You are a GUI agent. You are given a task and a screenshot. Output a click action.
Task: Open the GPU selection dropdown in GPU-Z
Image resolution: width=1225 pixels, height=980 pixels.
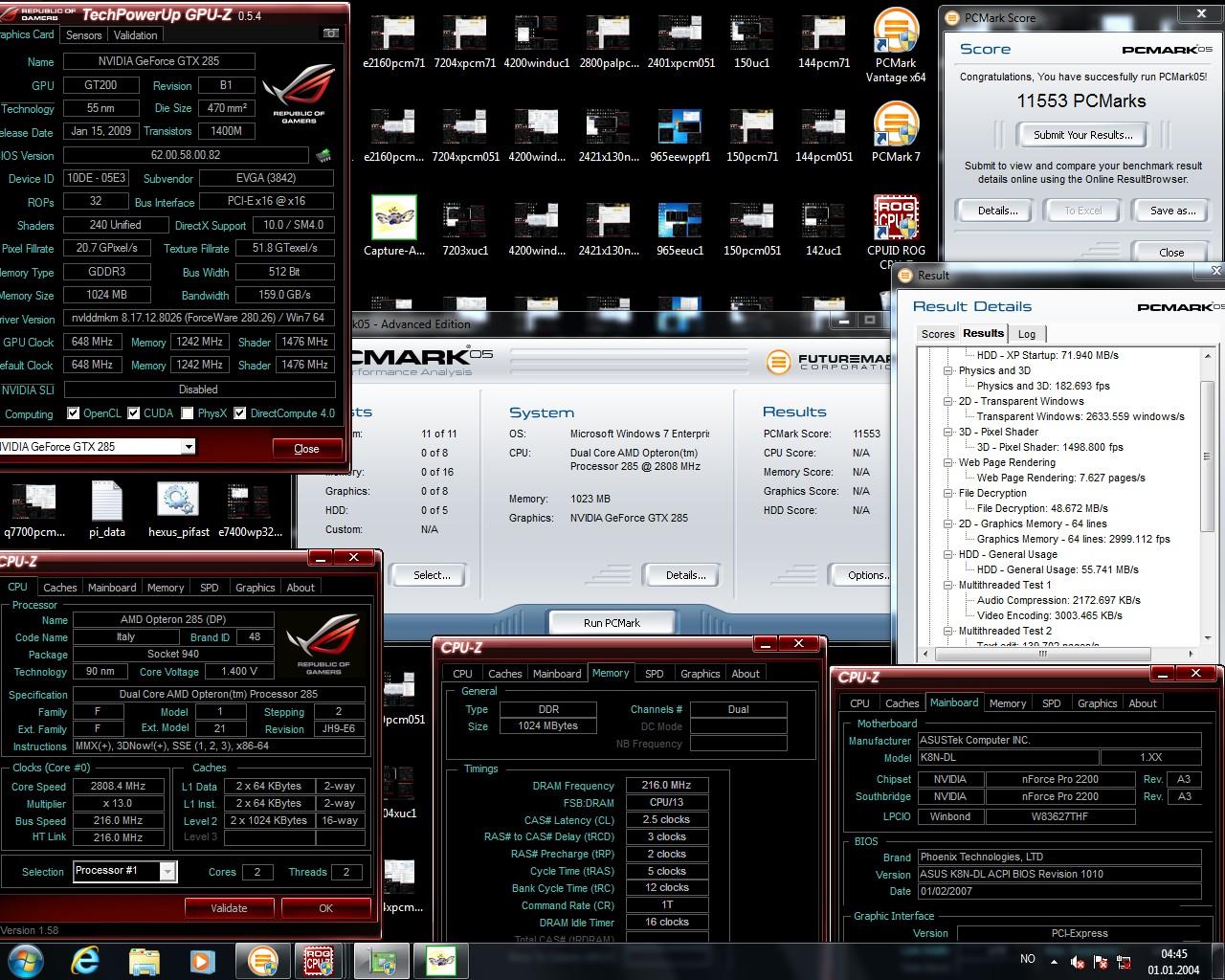(x=189, y=447)
